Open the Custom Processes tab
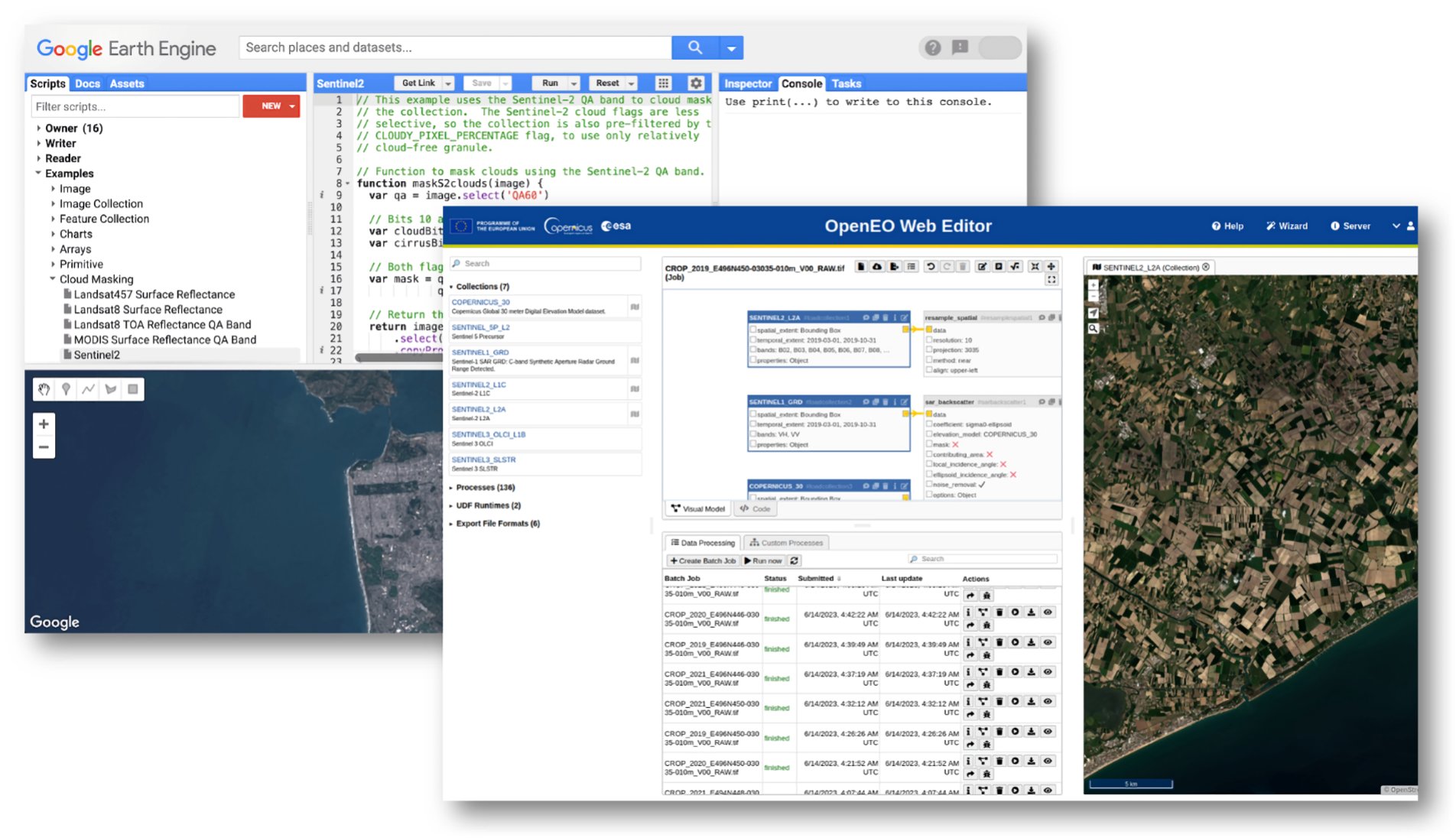This screenshot has height=838, width=1456. pyautogui.click(x=786, y=543)
